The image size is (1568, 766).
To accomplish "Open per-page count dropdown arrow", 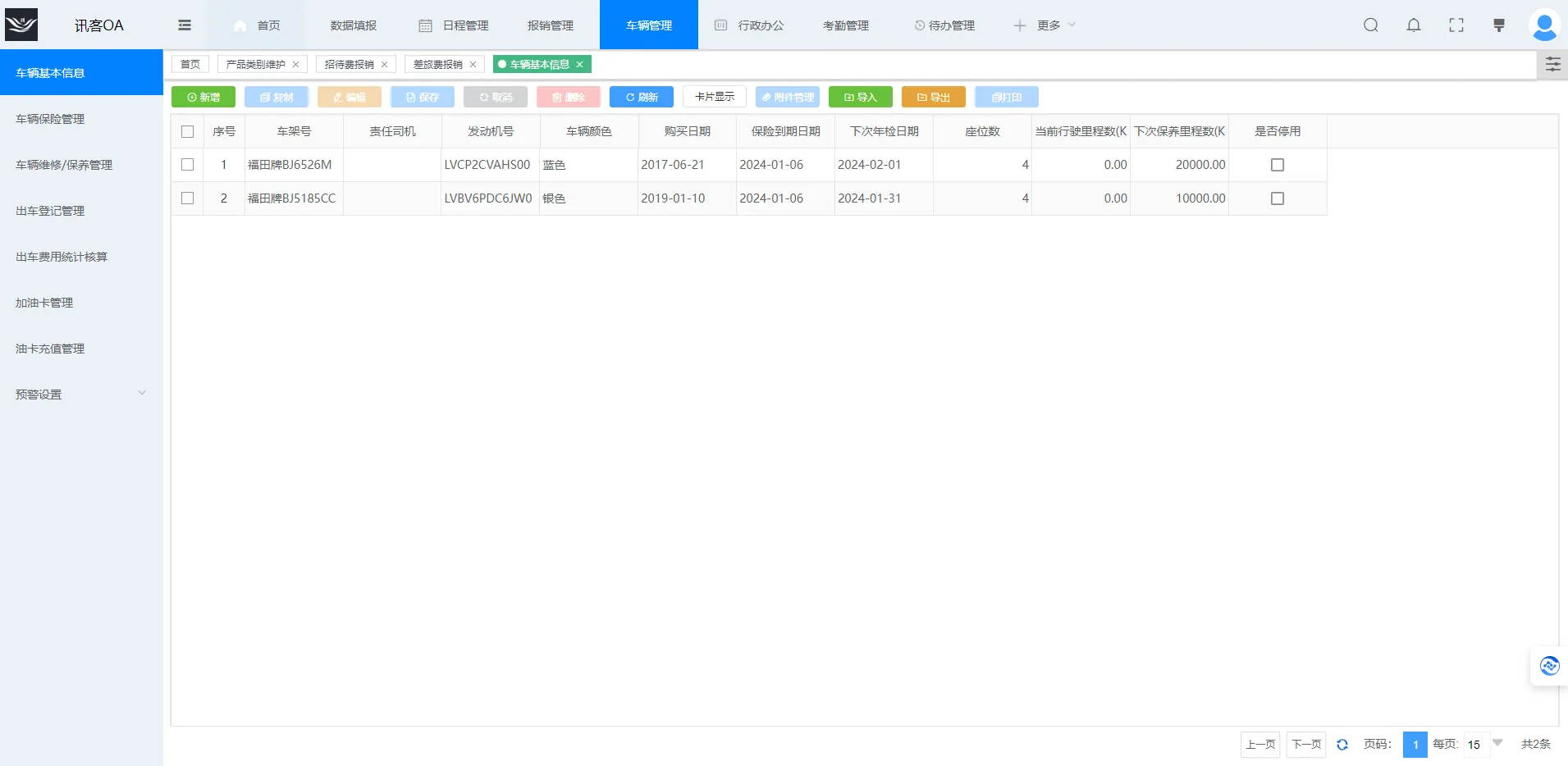I will click(x=1497, y=743).
